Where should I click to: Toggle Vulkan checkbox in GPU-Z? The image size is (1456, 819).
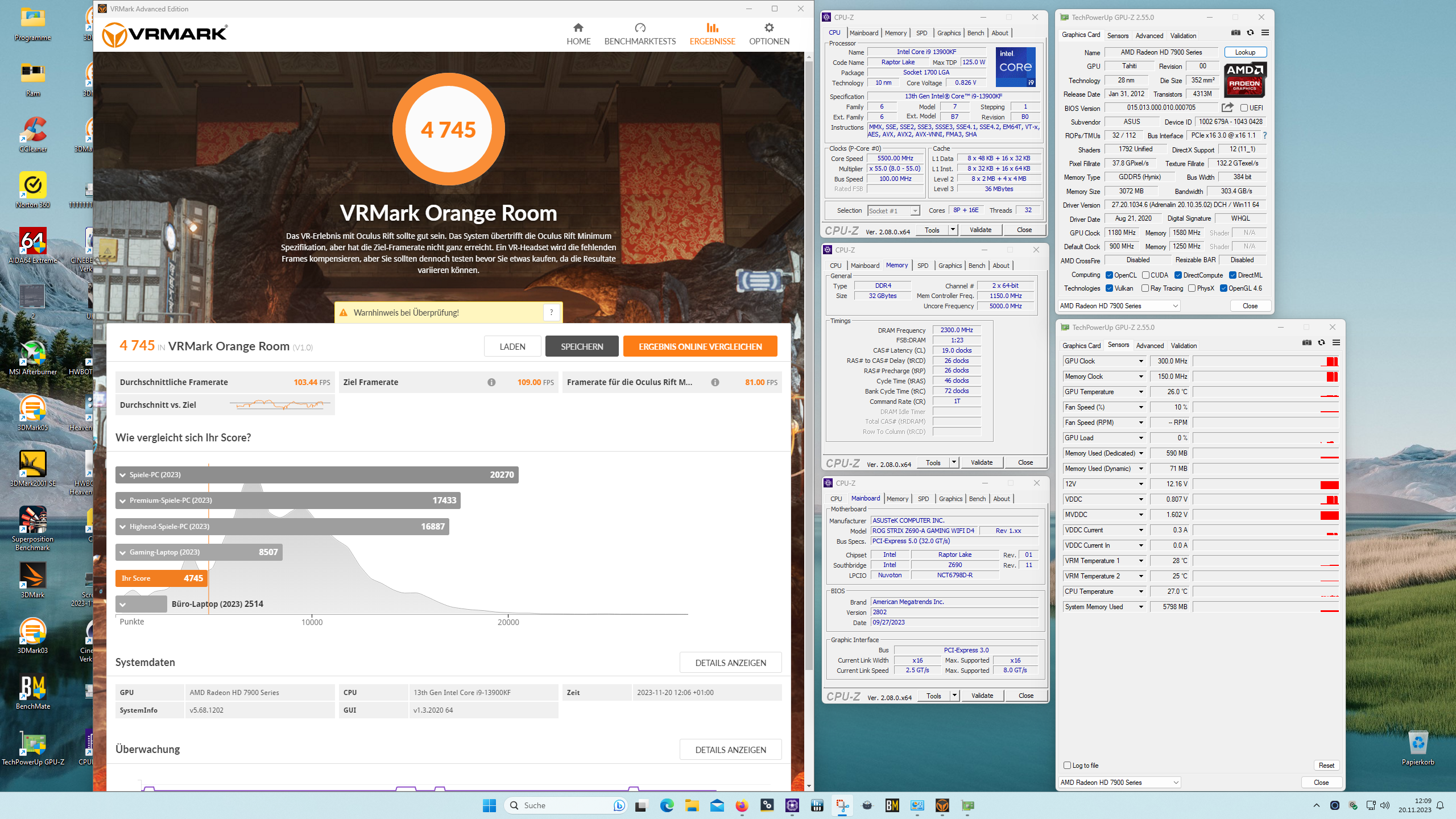click(x=1109, y=288)
